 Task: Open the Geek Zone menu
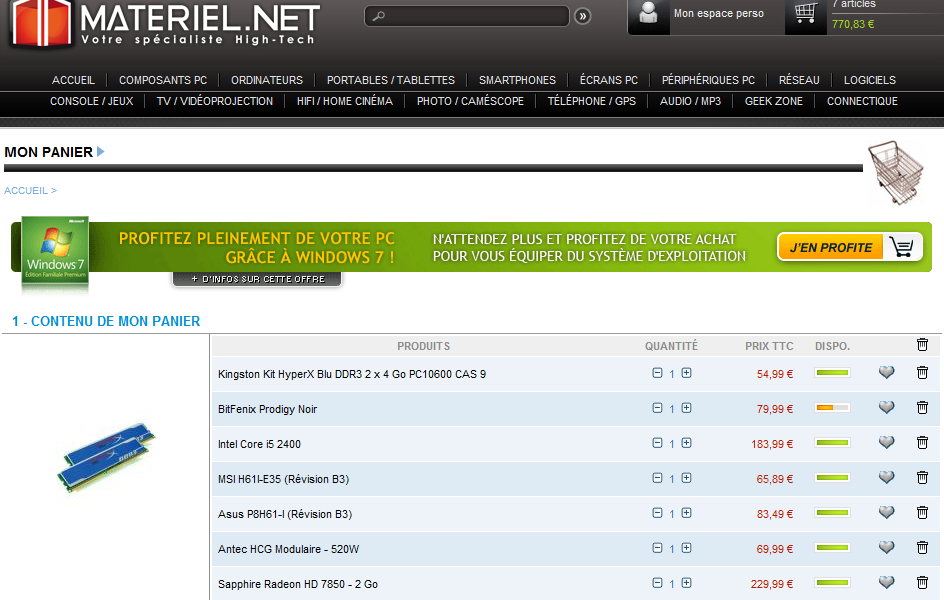[x=773, y=101]
